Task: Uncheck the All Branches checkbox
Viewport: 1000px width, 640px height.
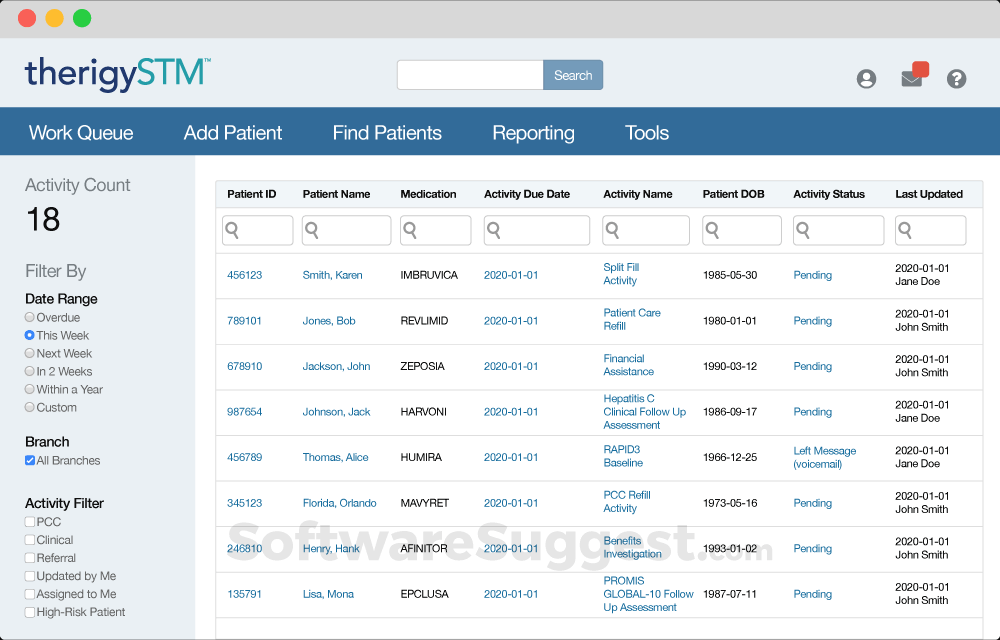Action: [30, 461]
